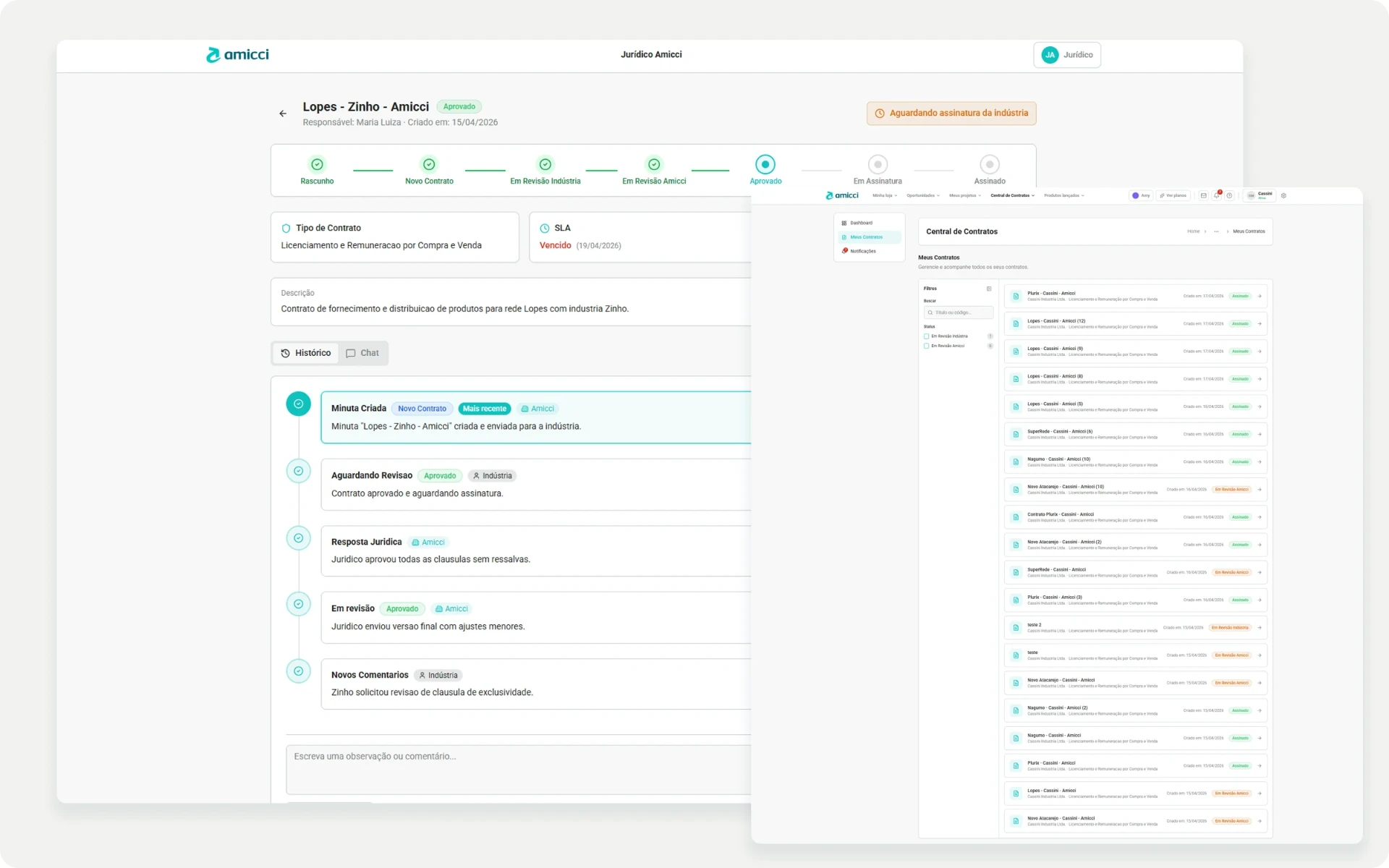This screenshot has height=868, width=1389.
Task: Click the arrow on the teste 2 contract row
Action: [1260, 628]
